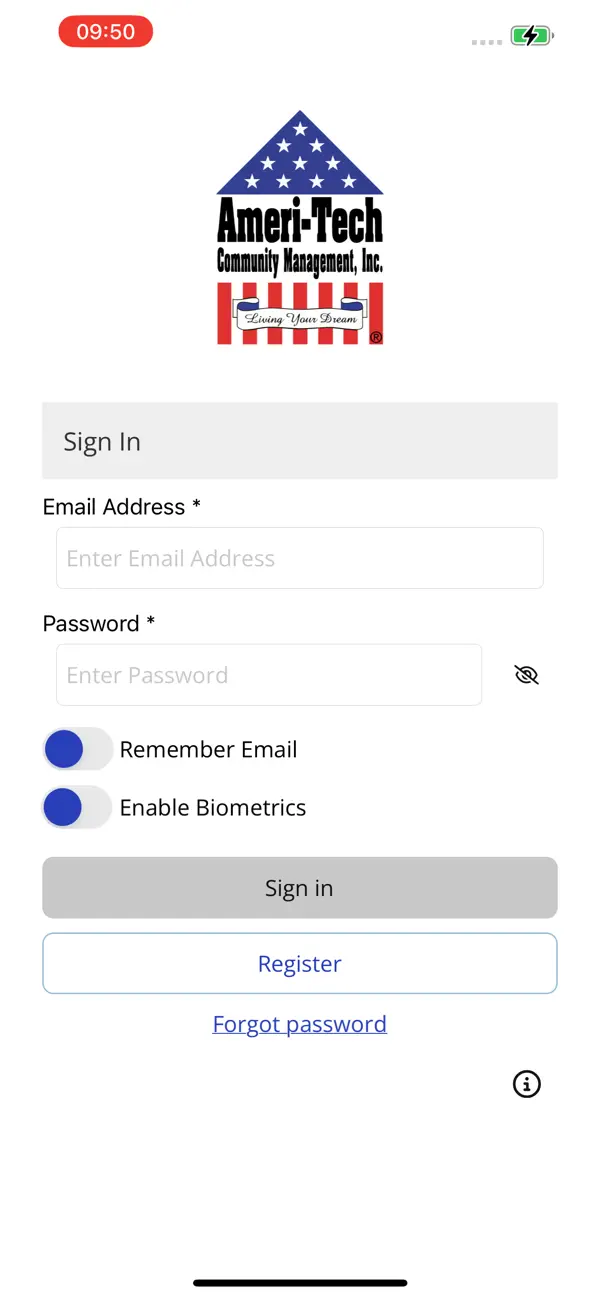Open the Forgot password link
This screenshot has height=1298, width=600.
click(299, 1023)
